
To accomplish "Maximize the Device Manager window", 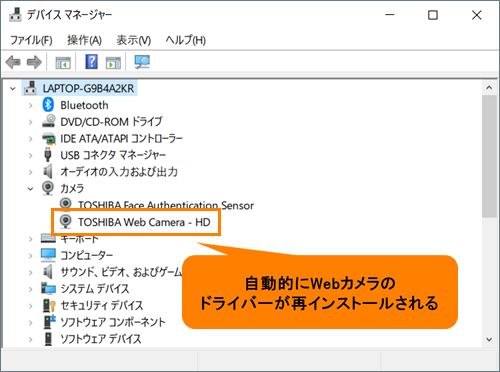I will click(433, 15).
